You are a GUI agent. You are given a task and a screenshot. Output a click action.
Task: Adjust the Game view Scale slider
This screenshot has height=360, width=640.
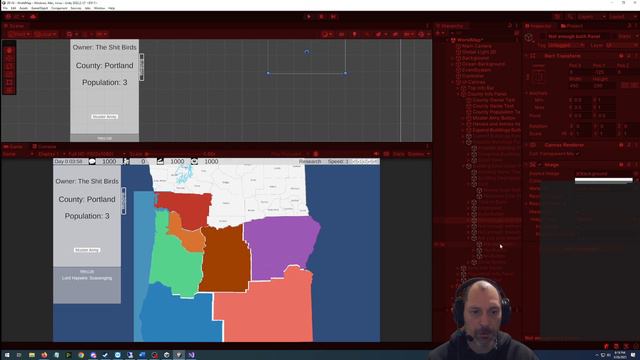pyautogui.click(x=173, y=154)
